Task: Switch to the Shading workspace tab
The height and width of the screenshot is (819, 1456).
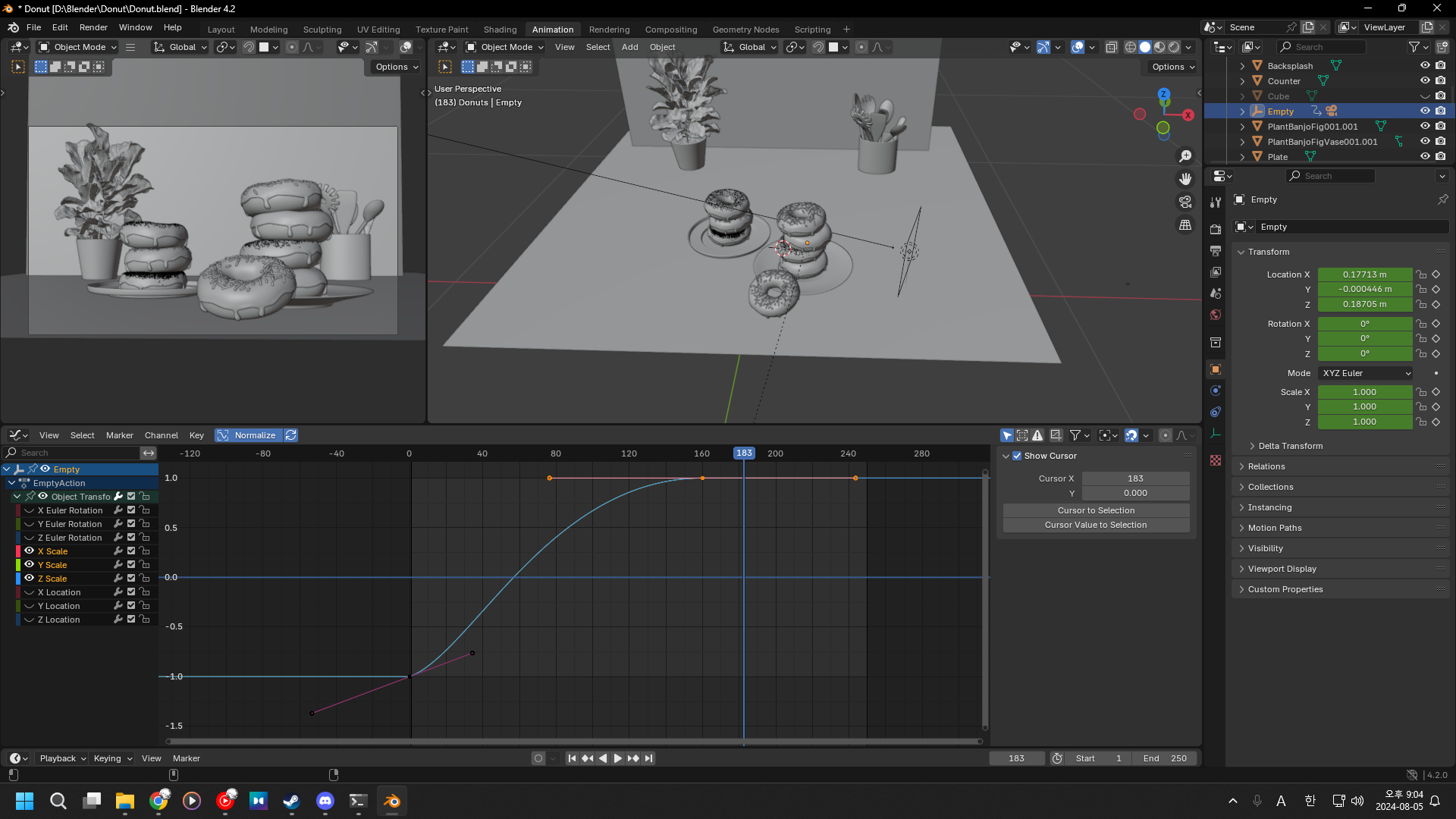Action: [x=500, y=30]
